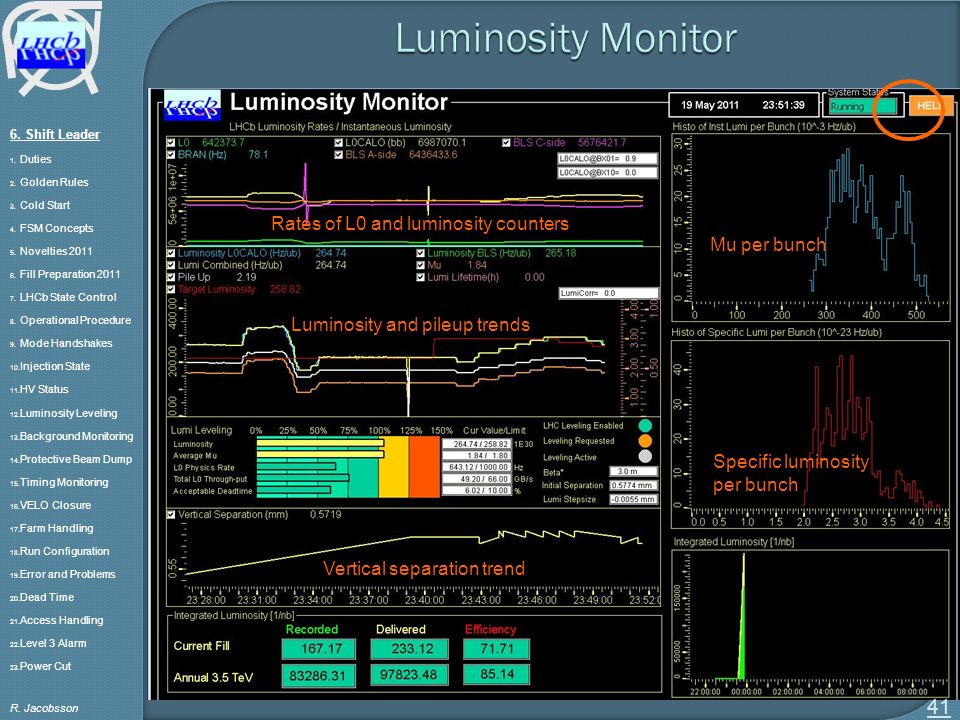Uncheck Luminosity L0CALO (Hz/ub) checkbox
The image size is (960, 720).
171,253
